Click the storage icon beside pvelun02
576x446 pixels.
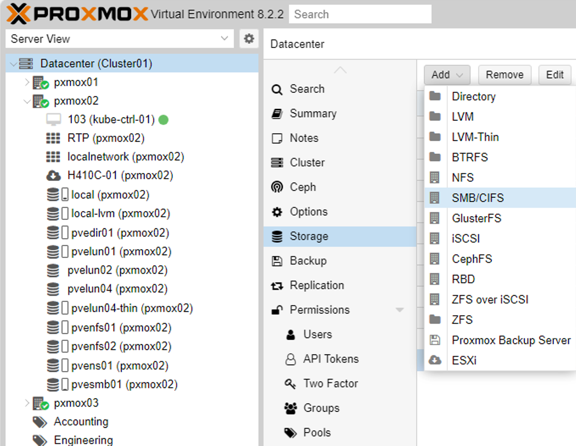pyautogui.click(x=53, y=270)
